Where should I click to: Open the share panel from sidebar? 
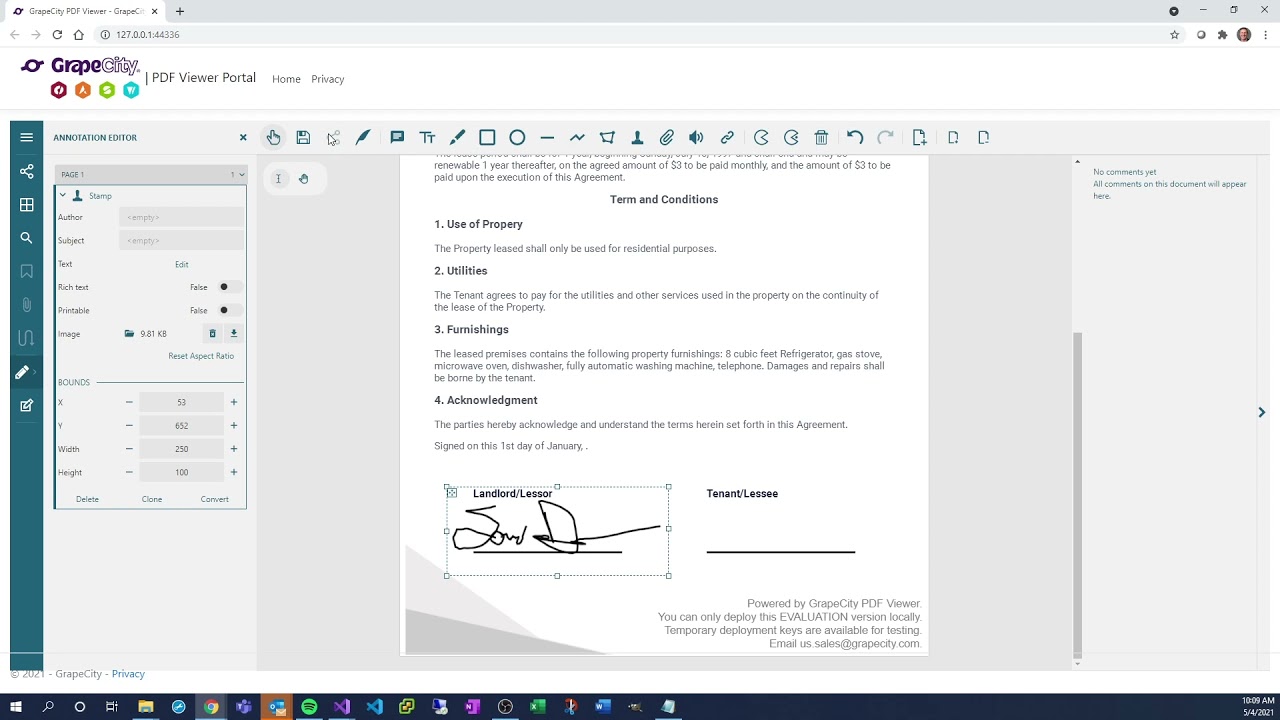click(x=27, y=171)
